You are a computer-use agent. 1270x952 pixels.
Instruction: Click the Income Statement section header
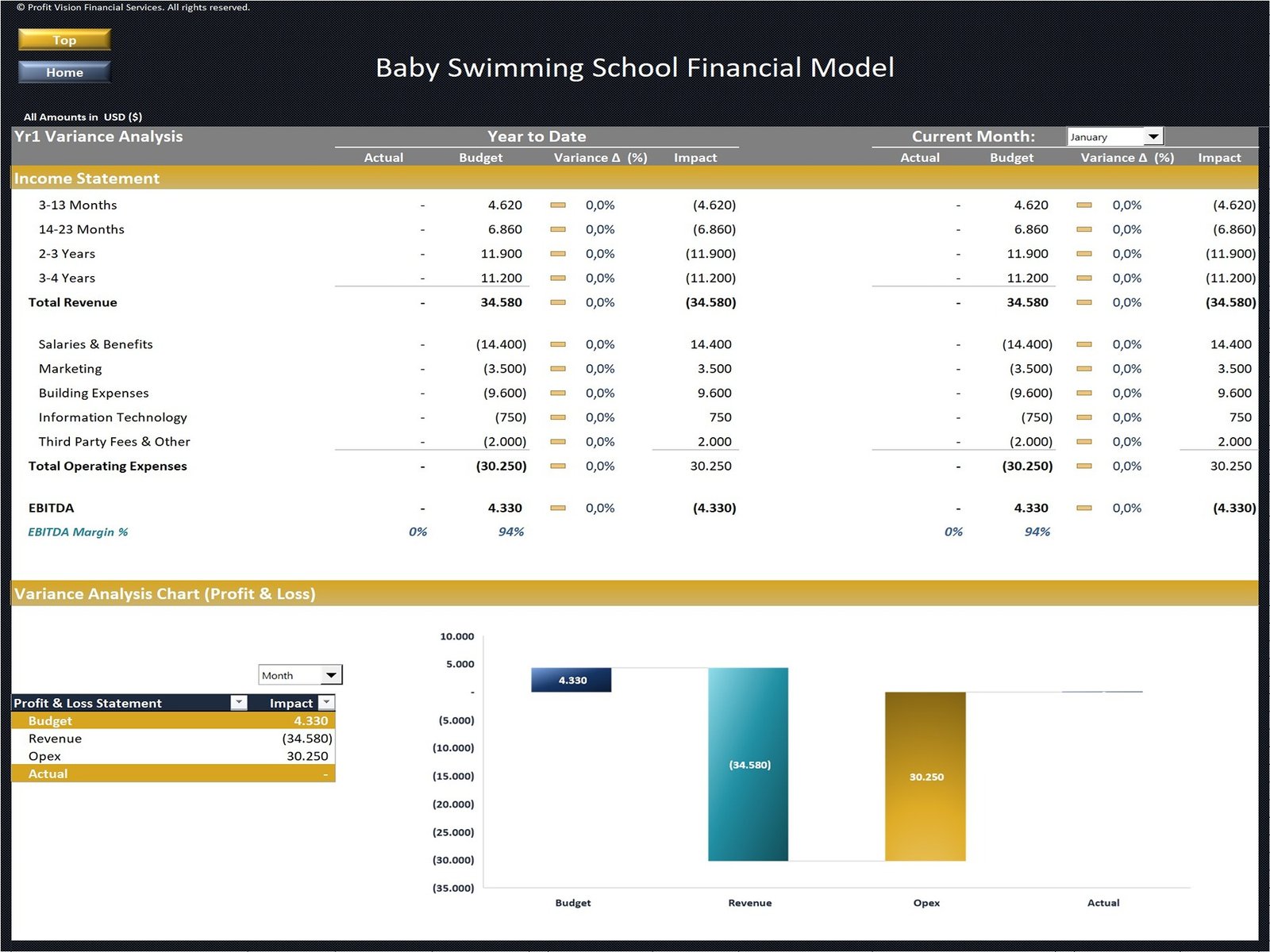click(87, 178)
